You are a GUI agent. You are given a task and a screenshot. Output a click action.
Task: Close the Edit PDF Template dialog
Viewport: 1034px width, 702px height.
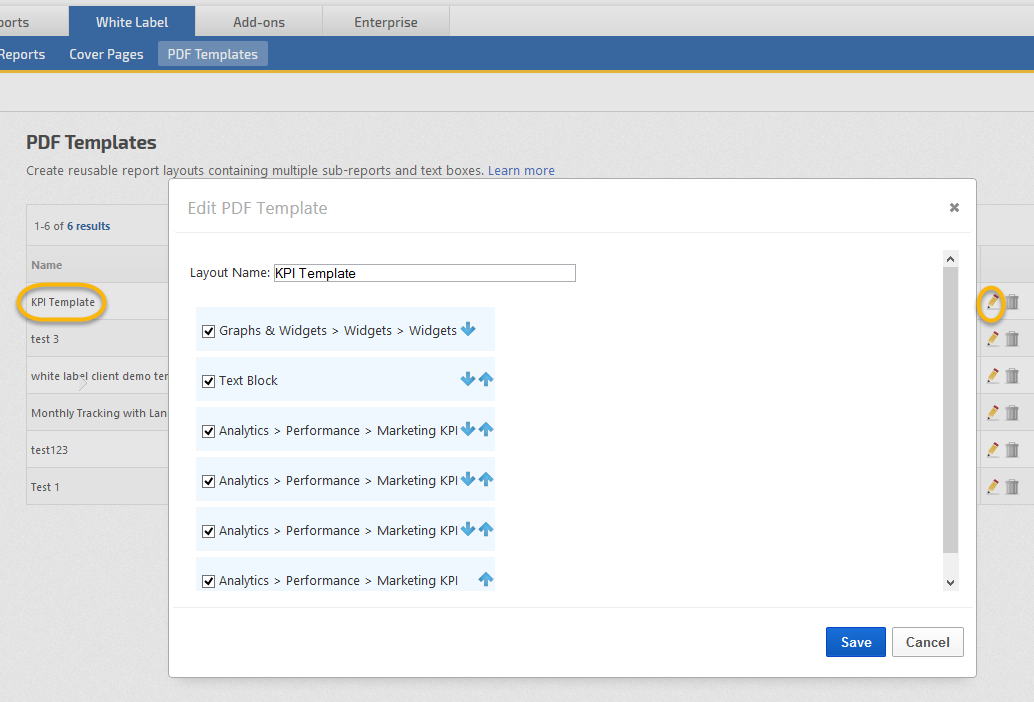pos(954,208)
